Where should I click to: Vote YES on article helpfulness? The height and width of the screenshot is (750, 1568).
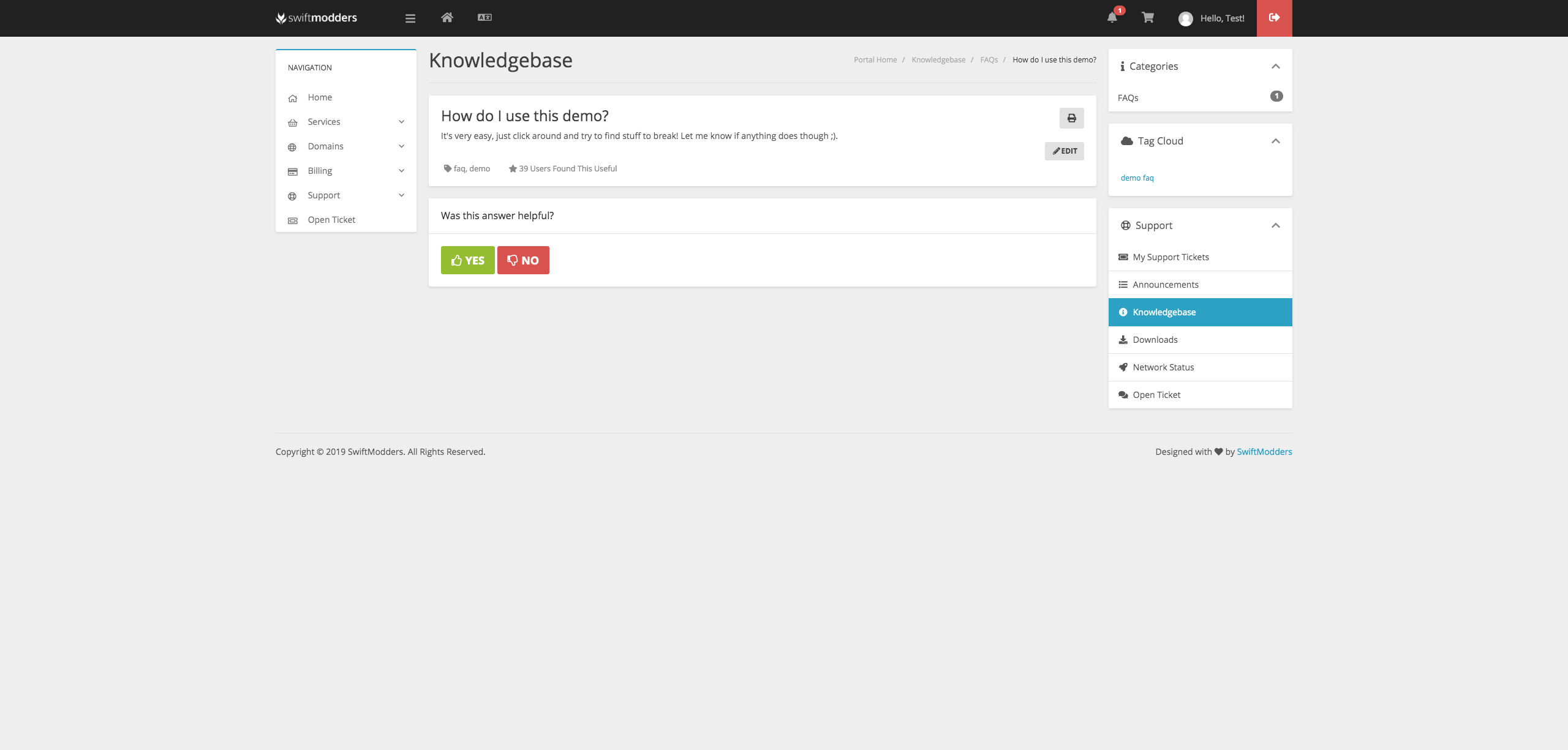tap(467, 260)
